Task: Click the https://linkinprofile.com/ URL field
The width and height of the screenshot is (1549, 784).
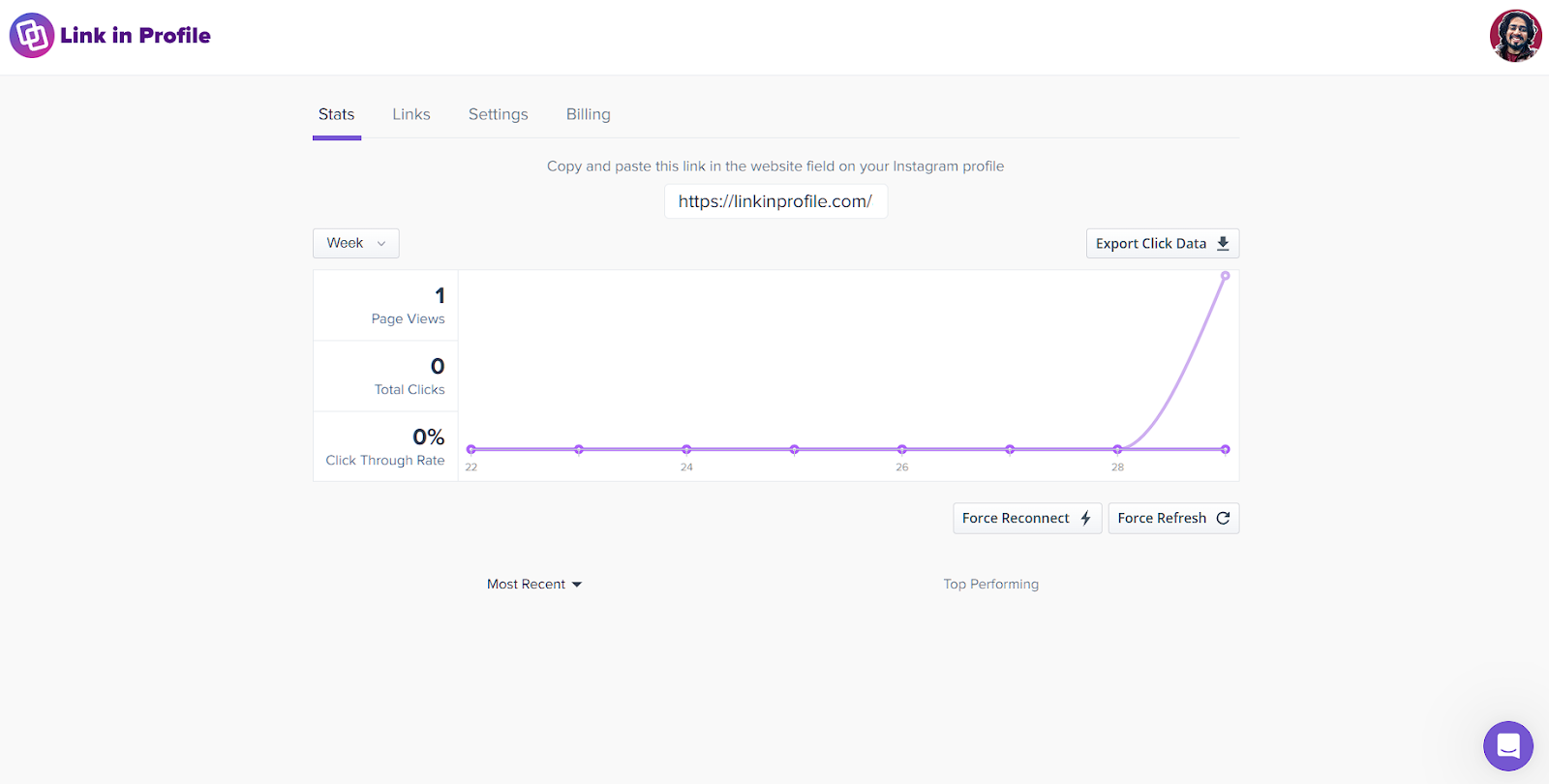Action: 775,201
